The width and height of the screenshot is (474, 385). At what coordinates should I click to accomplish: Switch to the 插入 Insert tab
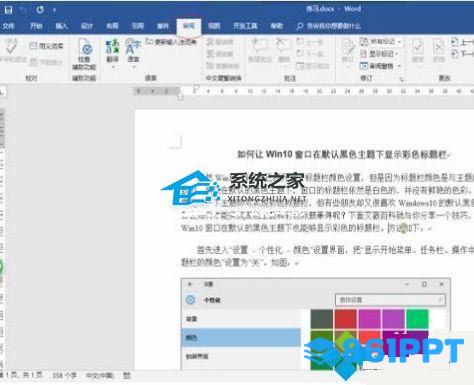(x=61, y=26)
